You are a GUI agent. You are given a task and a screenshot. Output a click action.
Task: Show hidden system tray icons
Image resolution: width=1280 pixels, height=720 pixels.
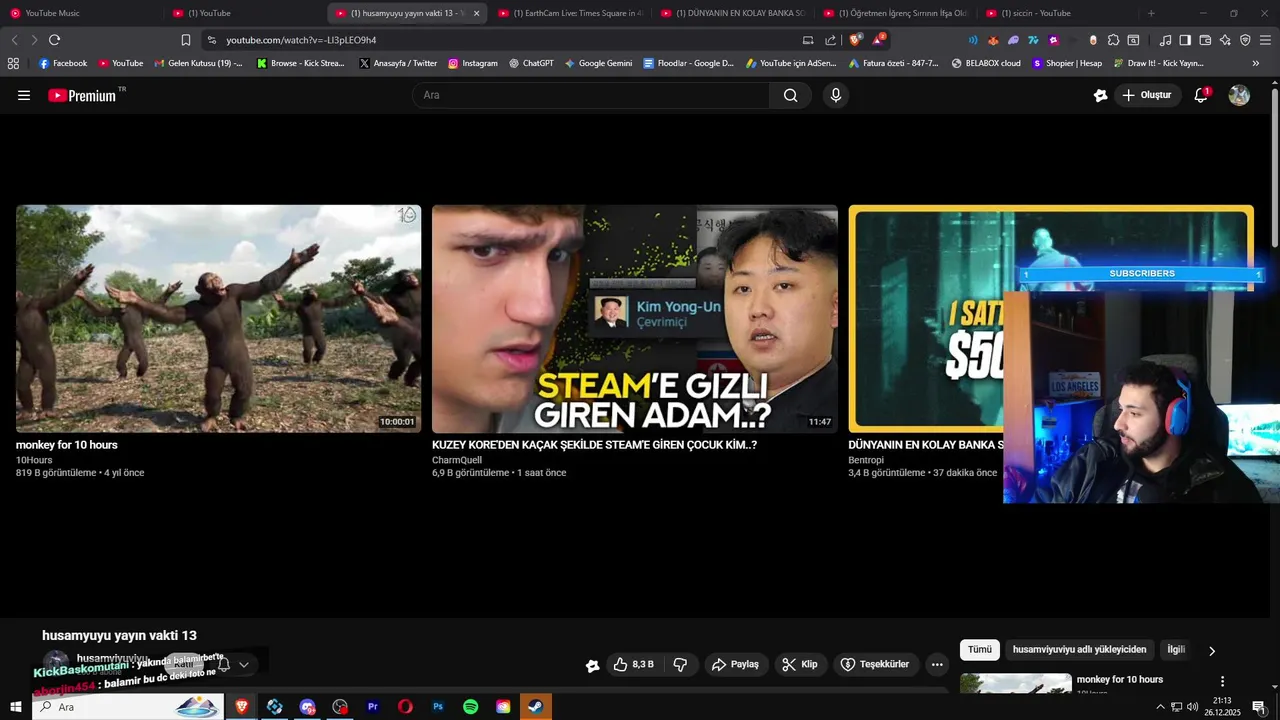point(1160,707)
